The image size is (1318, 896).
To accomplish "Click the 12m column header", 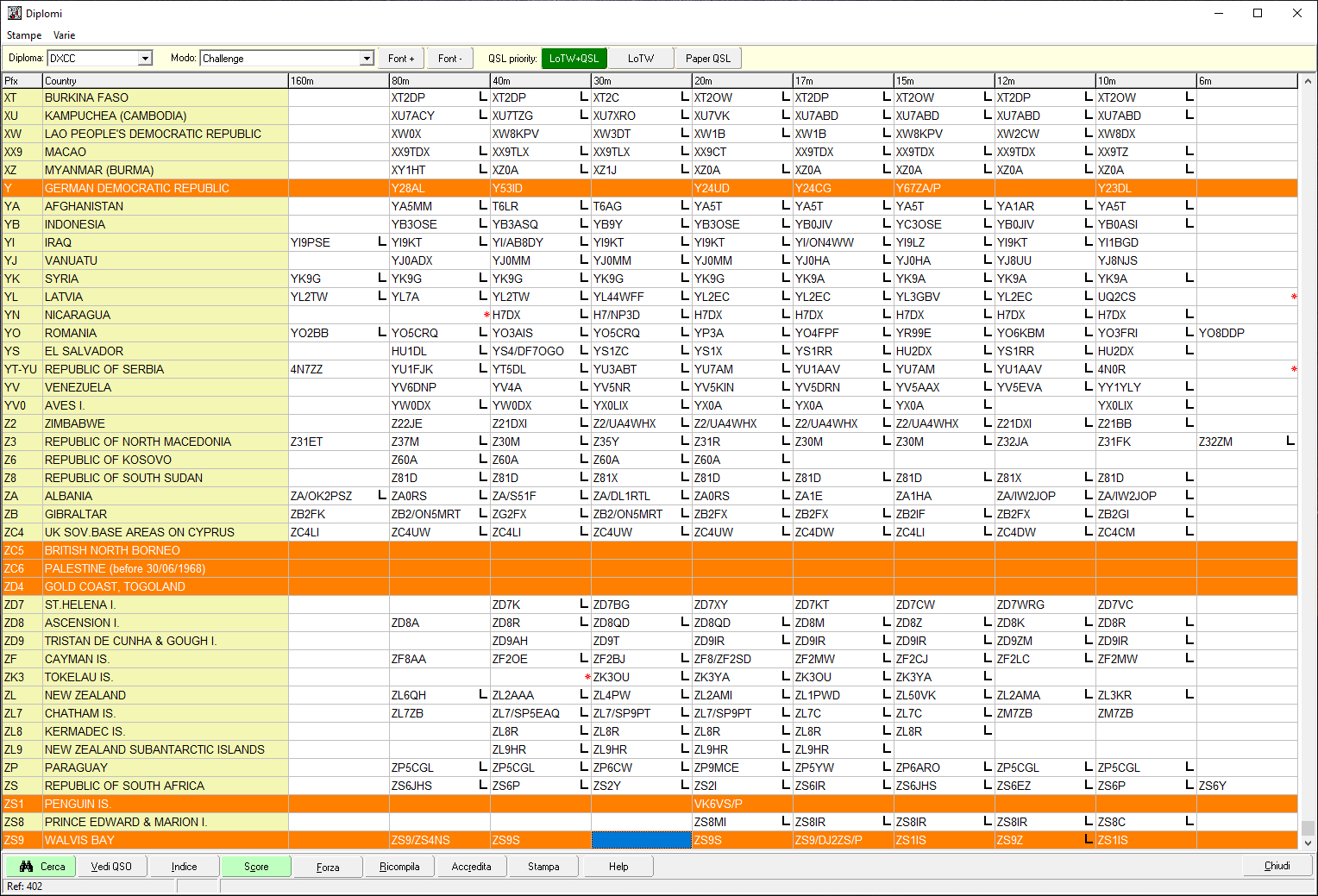I will [x=1045, y=81].
